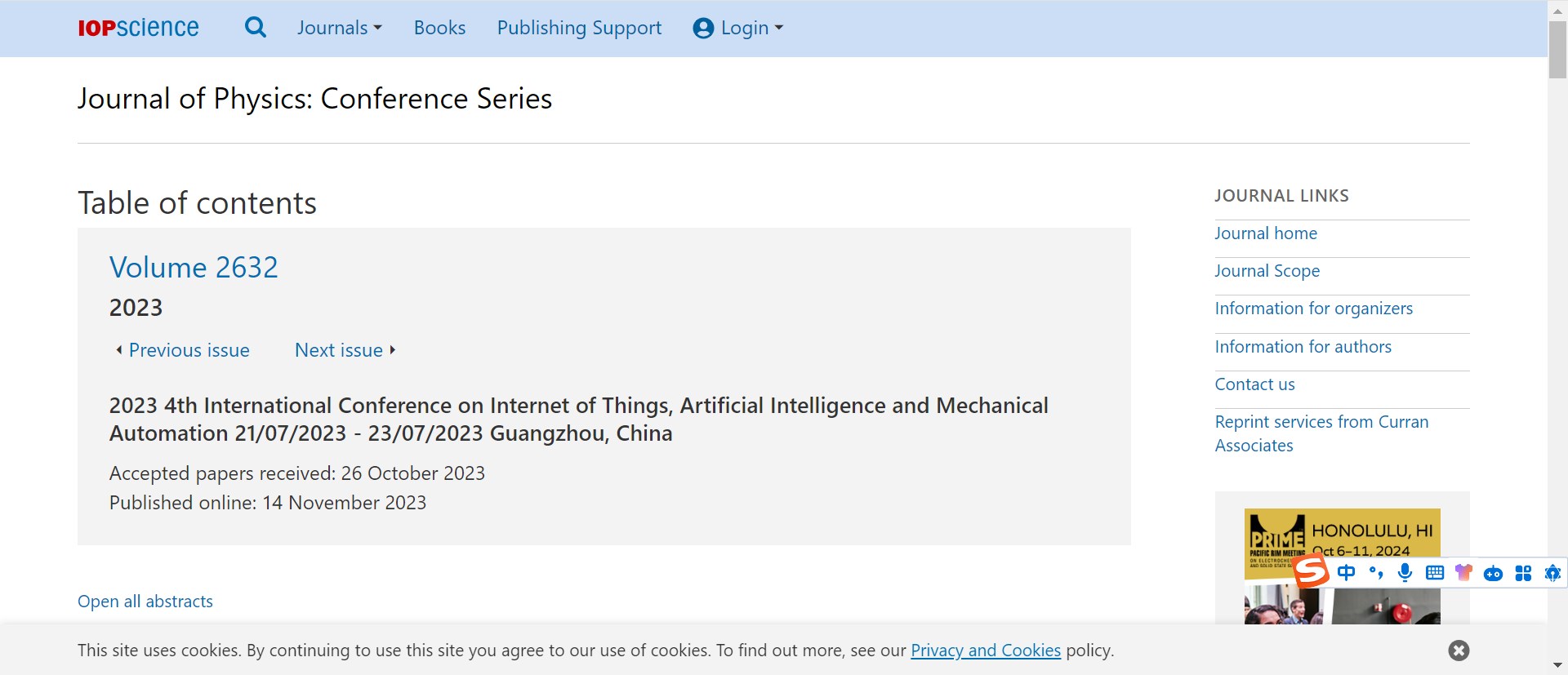Activate voice input microphone icon
This screenshot has width=1568, height=675.
[1405, 573]
